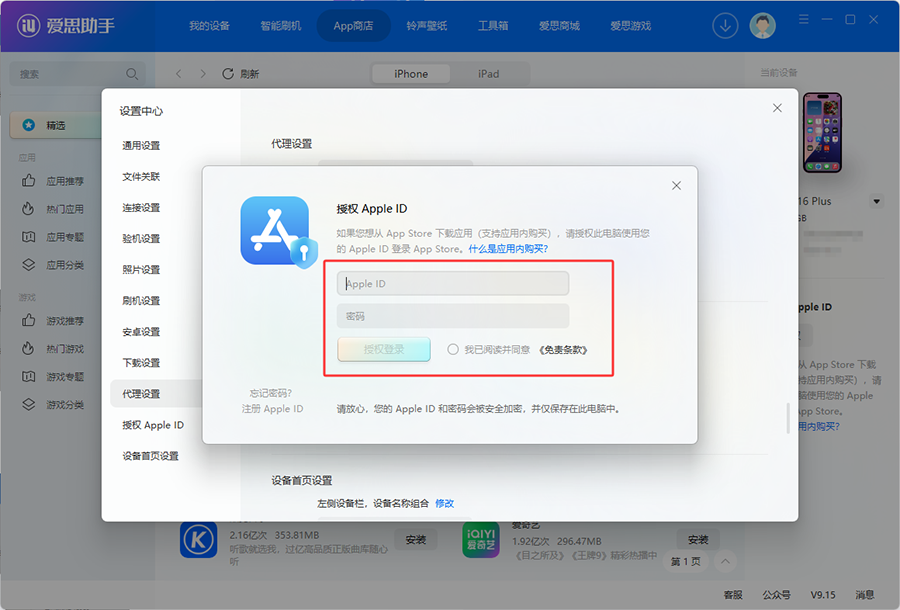The image size is (900, 610).
Task: Open 游戏分类 layers icon
Action: click(x=29, y=405)
